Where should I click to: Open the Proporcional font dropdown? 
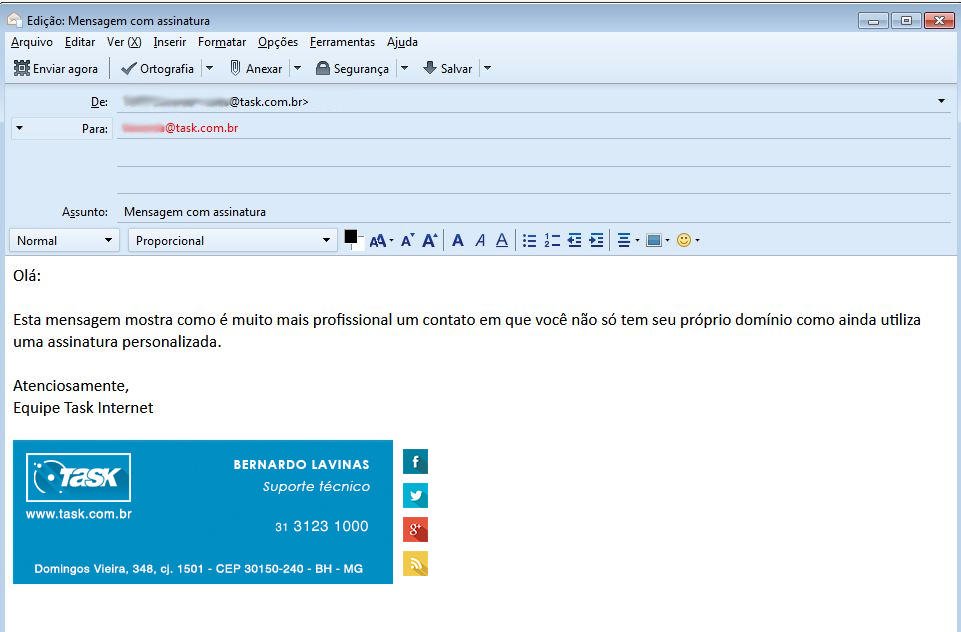pos(326,240)
